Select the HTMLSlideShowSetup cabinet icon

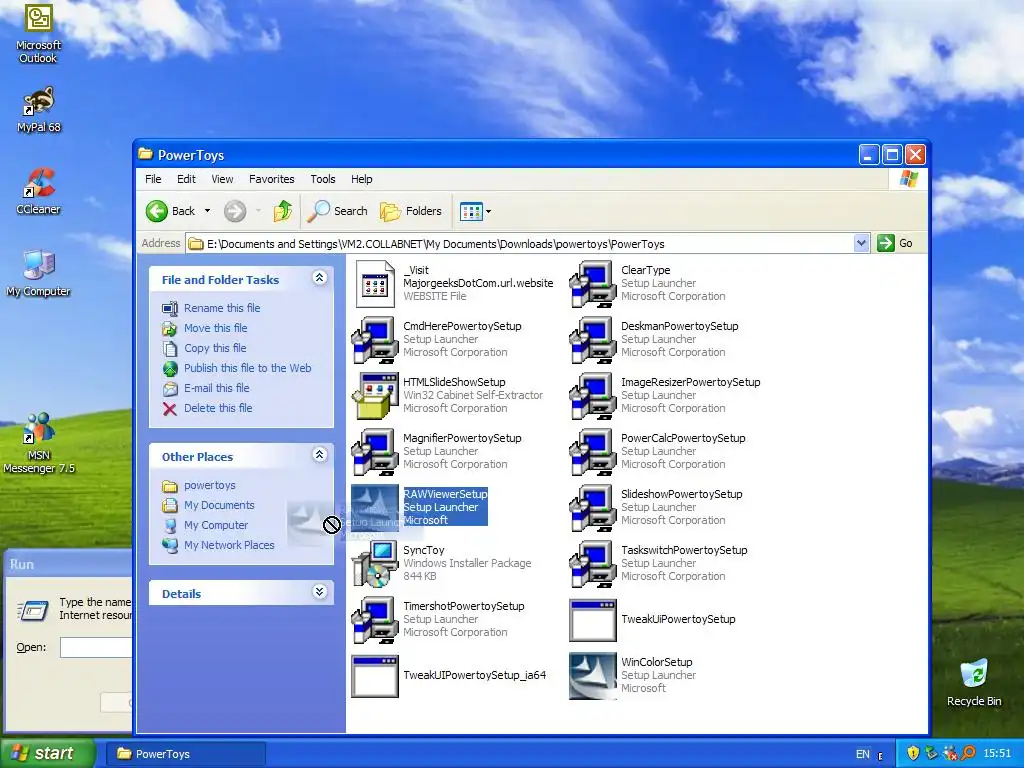click(x=375, y=396)
